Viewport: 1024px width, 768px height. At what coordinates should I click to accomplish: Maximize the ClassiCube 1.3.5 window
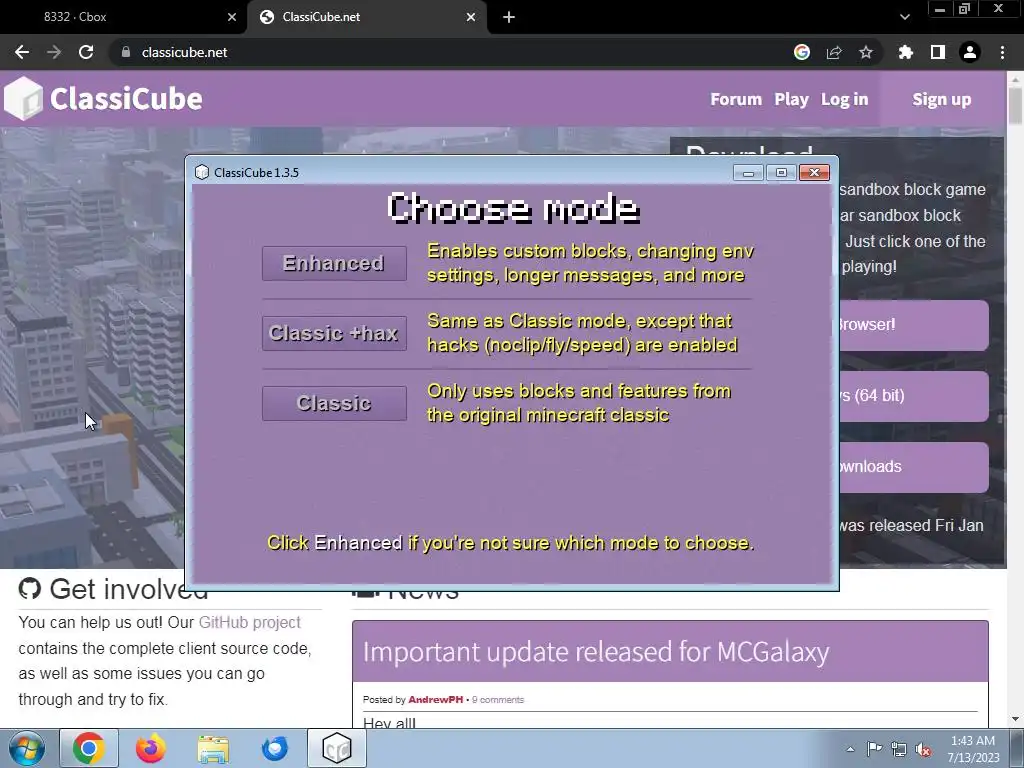(781, 172)
